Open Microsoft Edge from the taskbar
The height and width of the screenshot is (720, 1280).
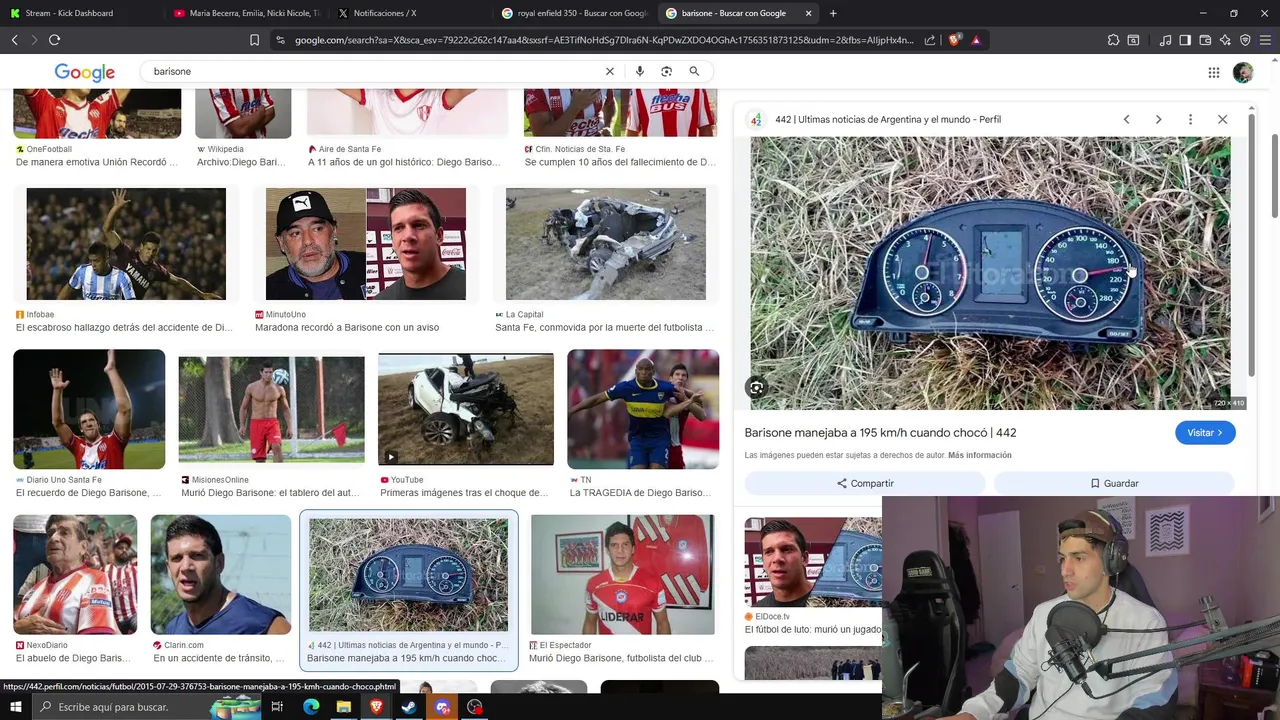pos(311,707)
